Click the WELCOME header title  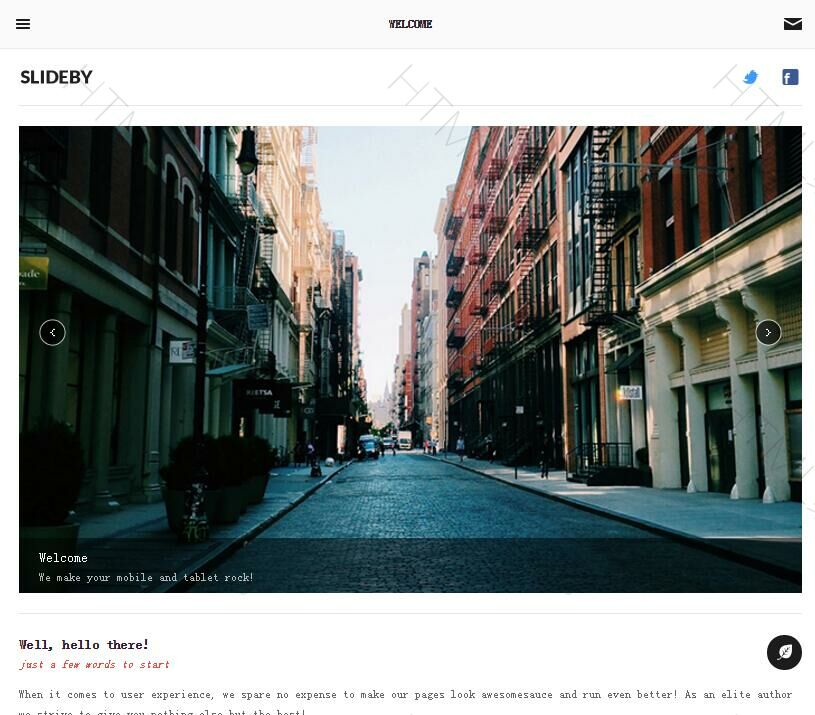pyautogui.click(x=410, y=24)
